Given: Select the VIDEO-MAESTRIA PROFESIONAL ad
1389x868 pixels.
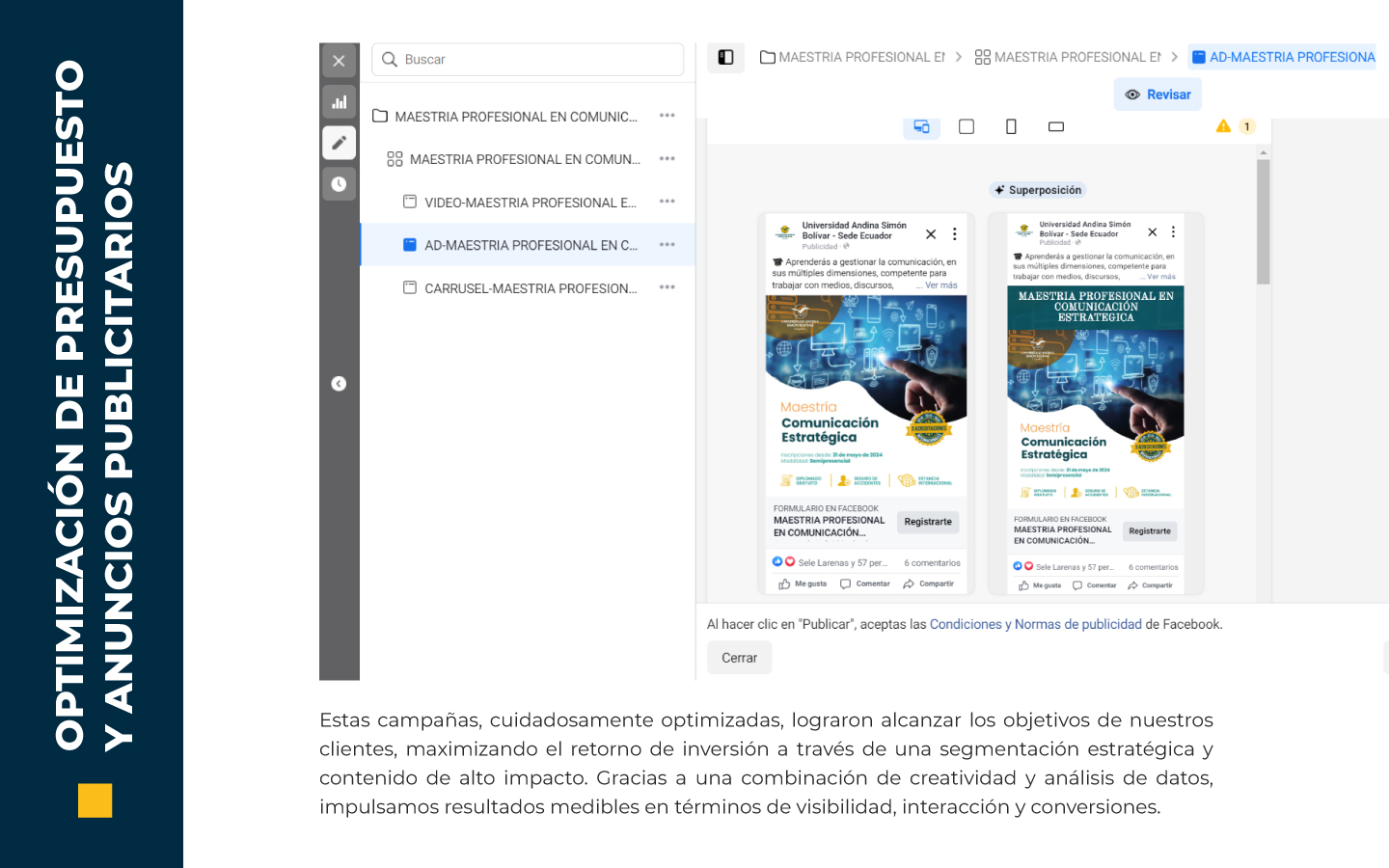Looking at the screenshot, I should coord(520,203).
